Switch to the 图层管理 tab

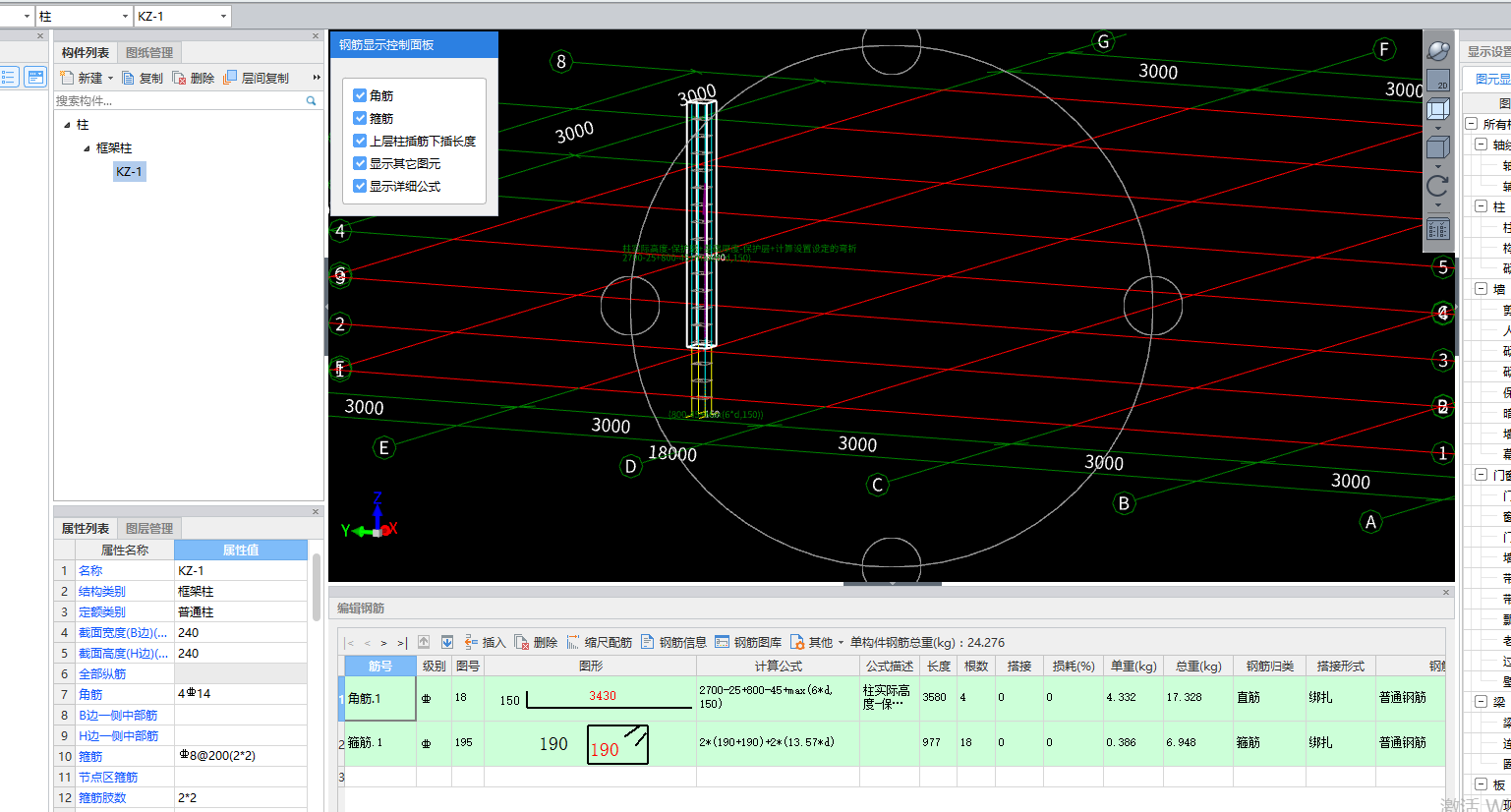[149, 529]
